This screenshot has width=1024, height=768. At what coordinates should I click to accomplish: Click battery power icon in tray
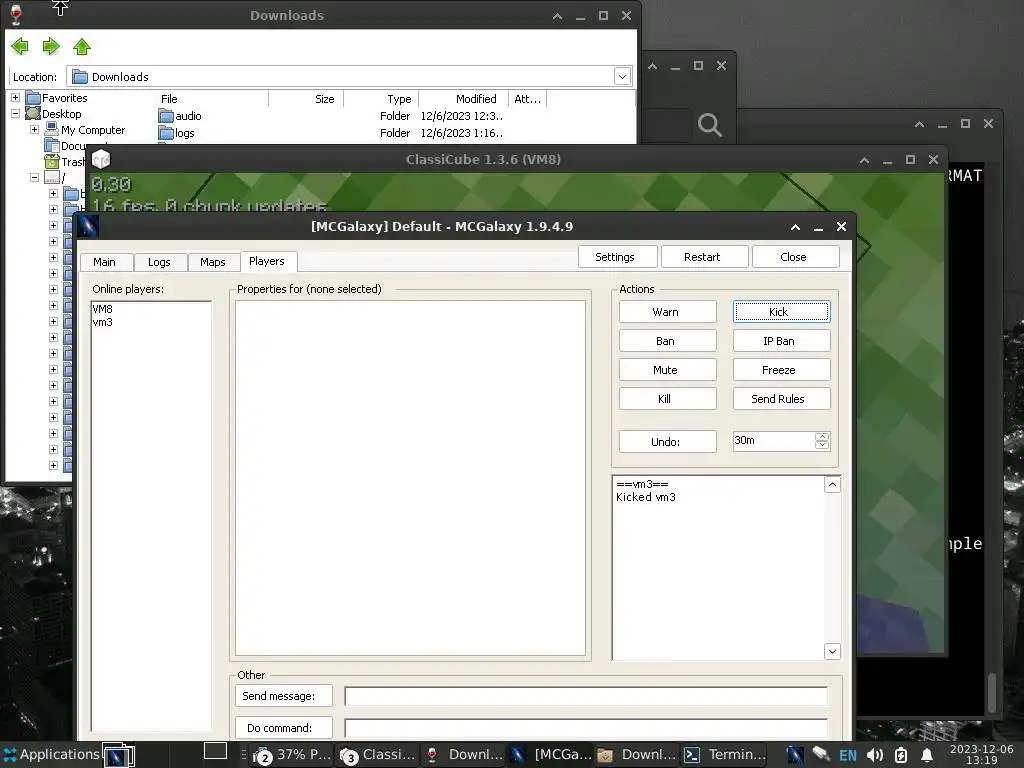(x=901, y=755)
